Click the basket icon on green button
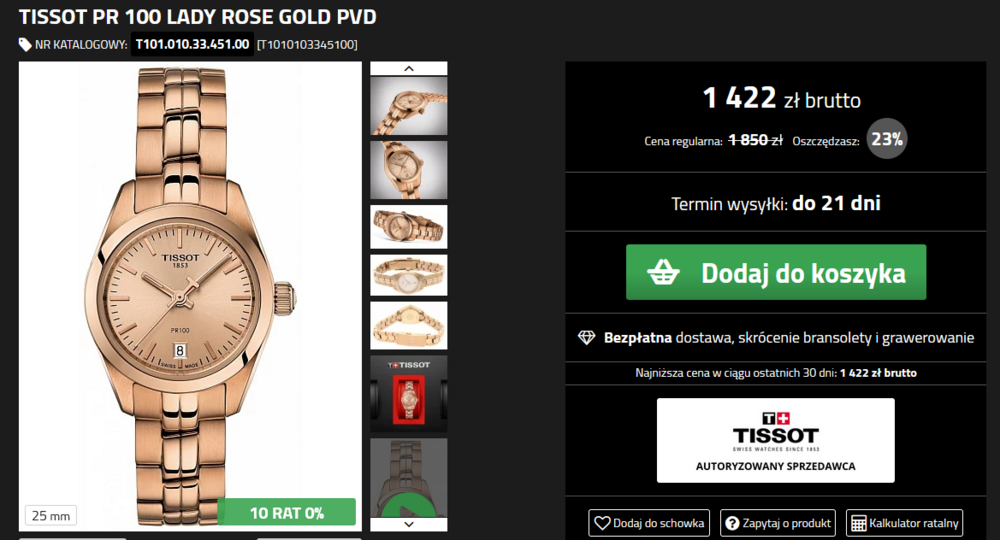This screenshot has height=540, width=1000. click(663, 272)
